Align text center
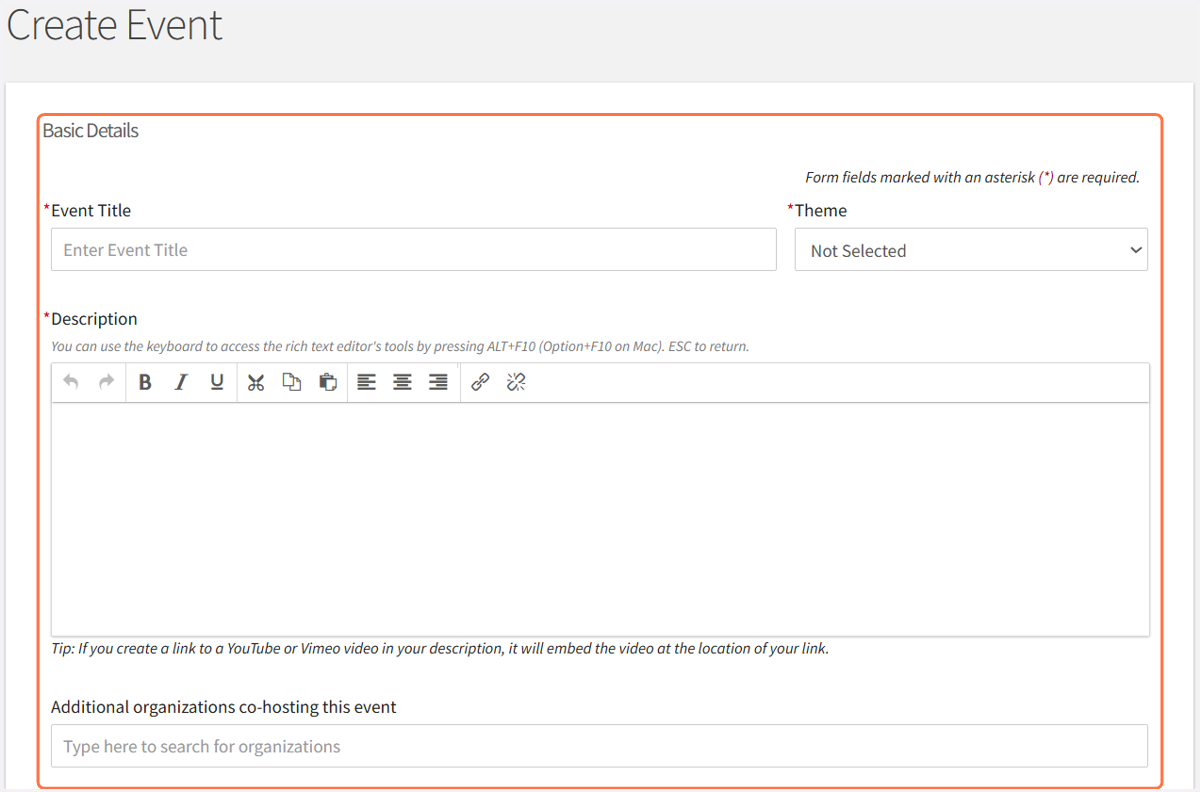This screenshot has width=1200, height=792. (x=403, y=382)
